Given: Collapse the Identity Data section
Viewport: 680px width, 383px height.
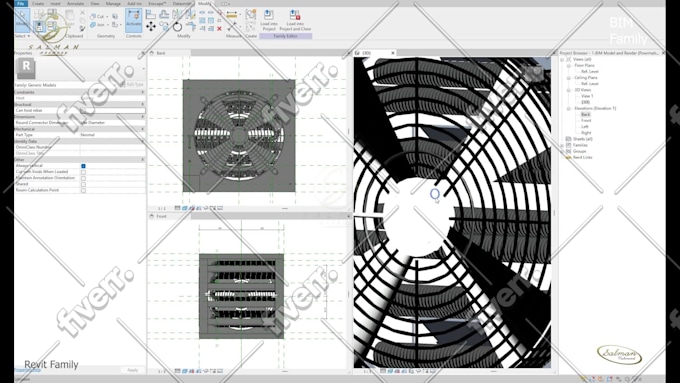Looking at the screenshot, I should point(143,141).
